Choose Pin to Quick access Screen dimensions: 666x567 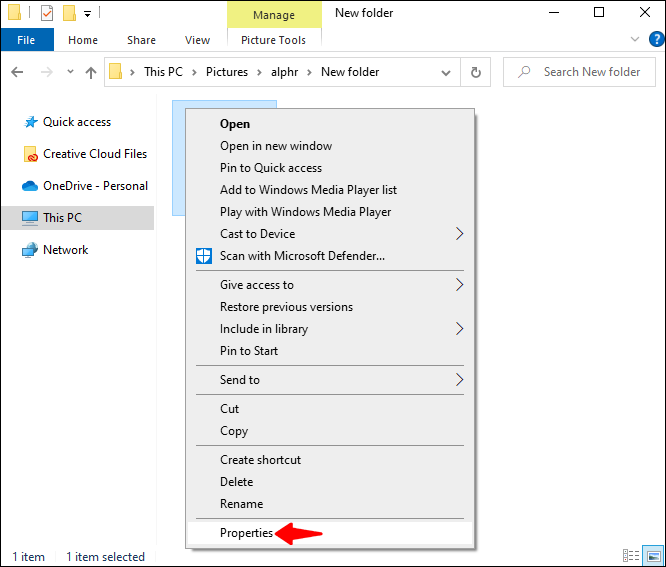pos(330,168)
